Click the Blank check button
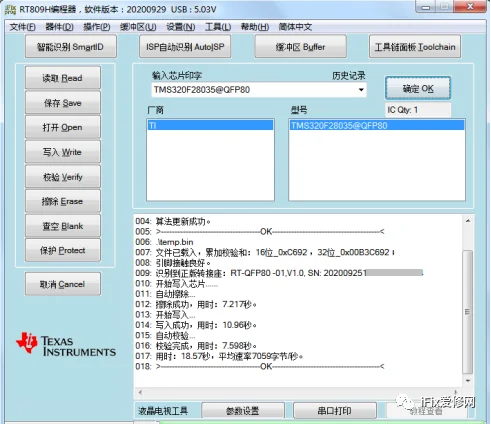This screenshot has height=424, width=491. (63, 226)
